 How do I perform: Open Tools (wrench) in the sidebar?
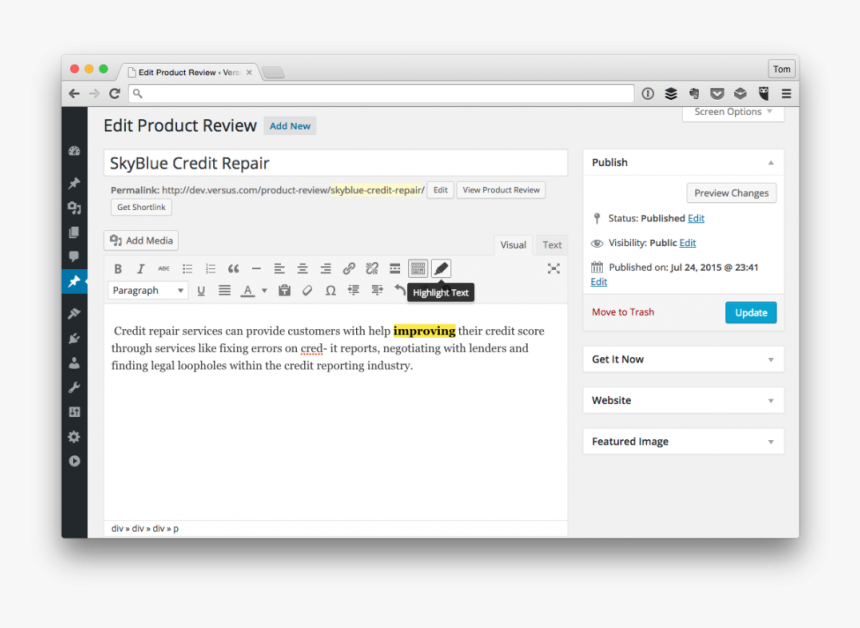pos(75,388)
